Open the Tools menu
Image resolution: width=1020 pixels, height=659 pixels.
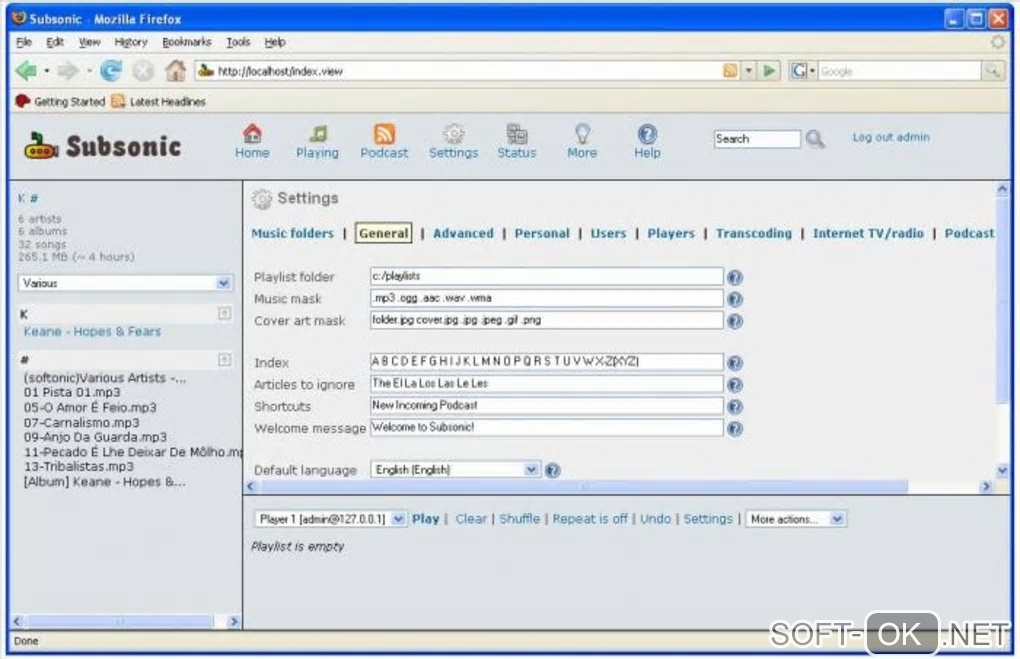pos(238,42)
